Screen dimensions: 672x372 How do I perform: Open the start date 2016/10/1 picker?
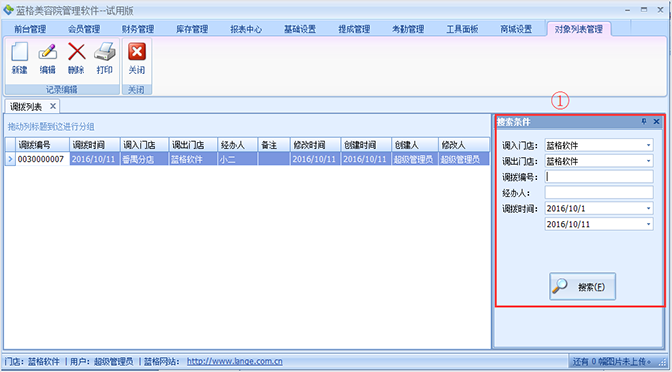click(x=648, y=209)
